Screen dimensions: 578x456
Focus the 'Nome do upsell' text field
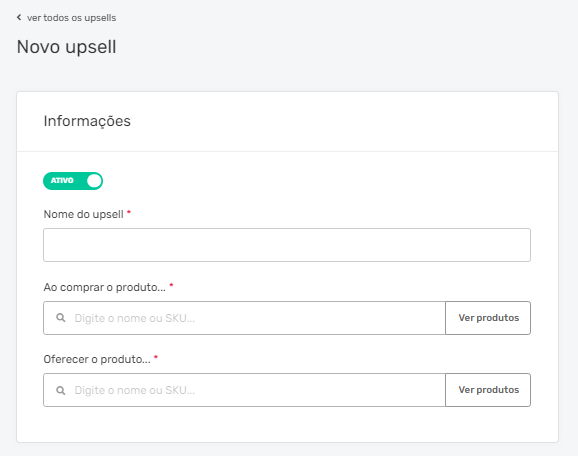pyautogui.click(x=287, y=245)
